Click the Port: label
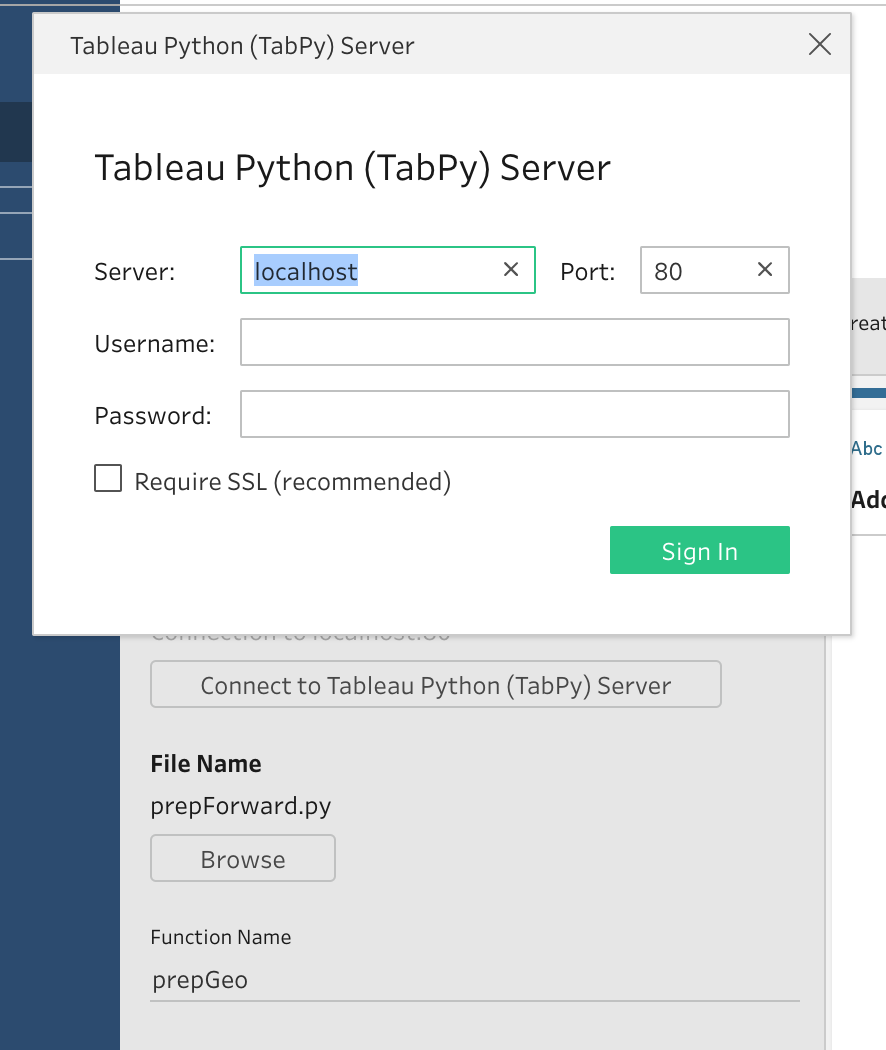This screenshot has width=886, height=1050. pos(587,271)
